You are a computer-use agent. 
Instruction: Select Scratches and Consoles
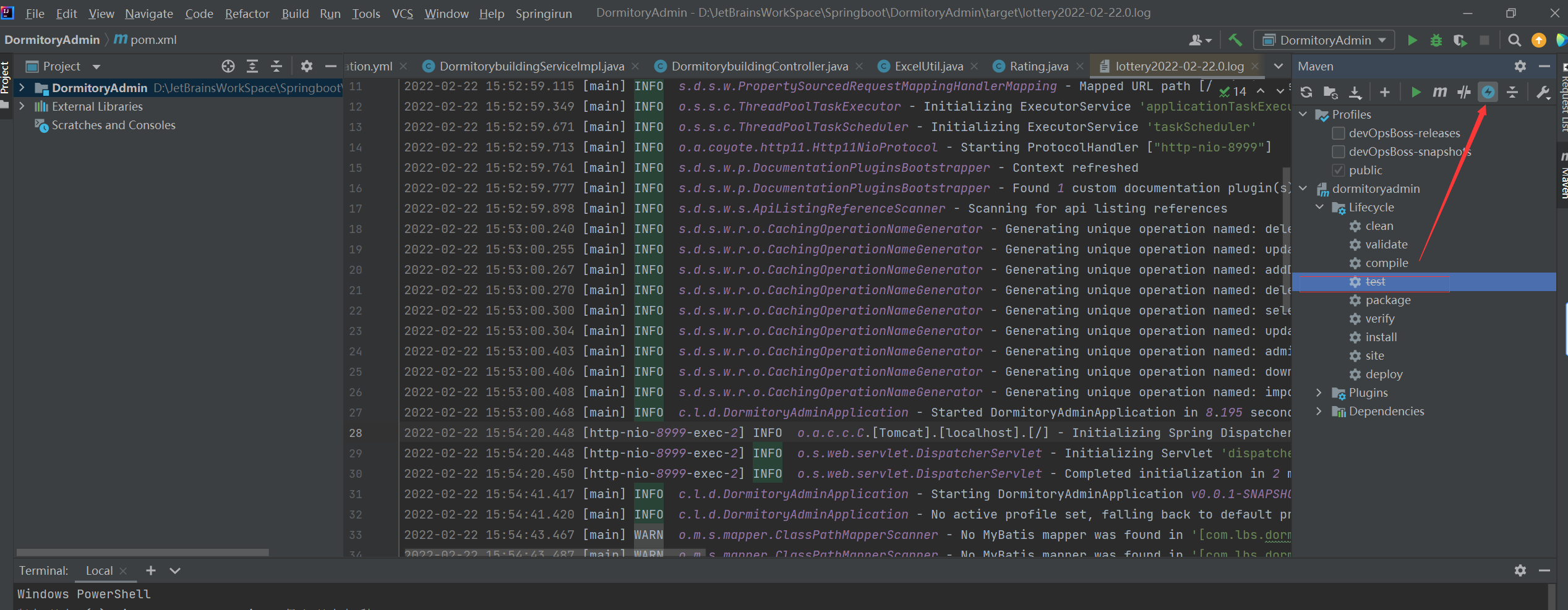pyautogui.click(x=113, y=125)
